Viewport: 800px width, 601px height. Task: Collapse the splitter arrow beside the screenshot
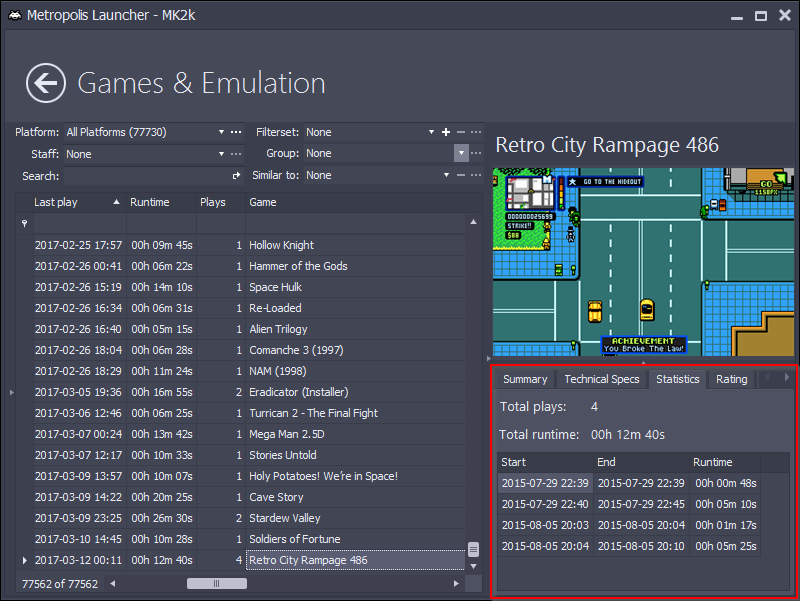click(488, 359)
